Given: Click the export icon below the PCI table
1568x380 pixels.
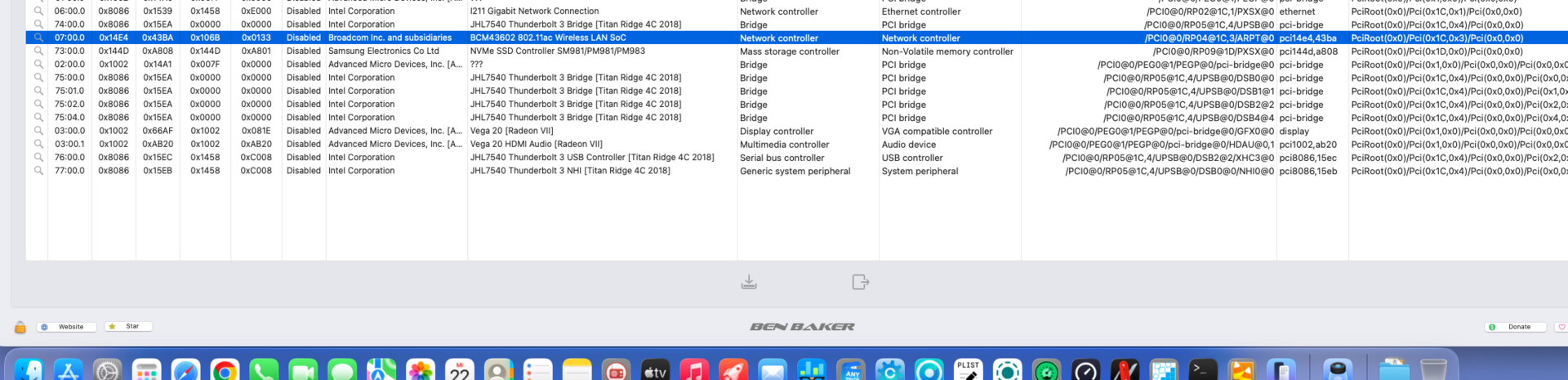Looking at the screenshot, I should click(x=860, y=282).
